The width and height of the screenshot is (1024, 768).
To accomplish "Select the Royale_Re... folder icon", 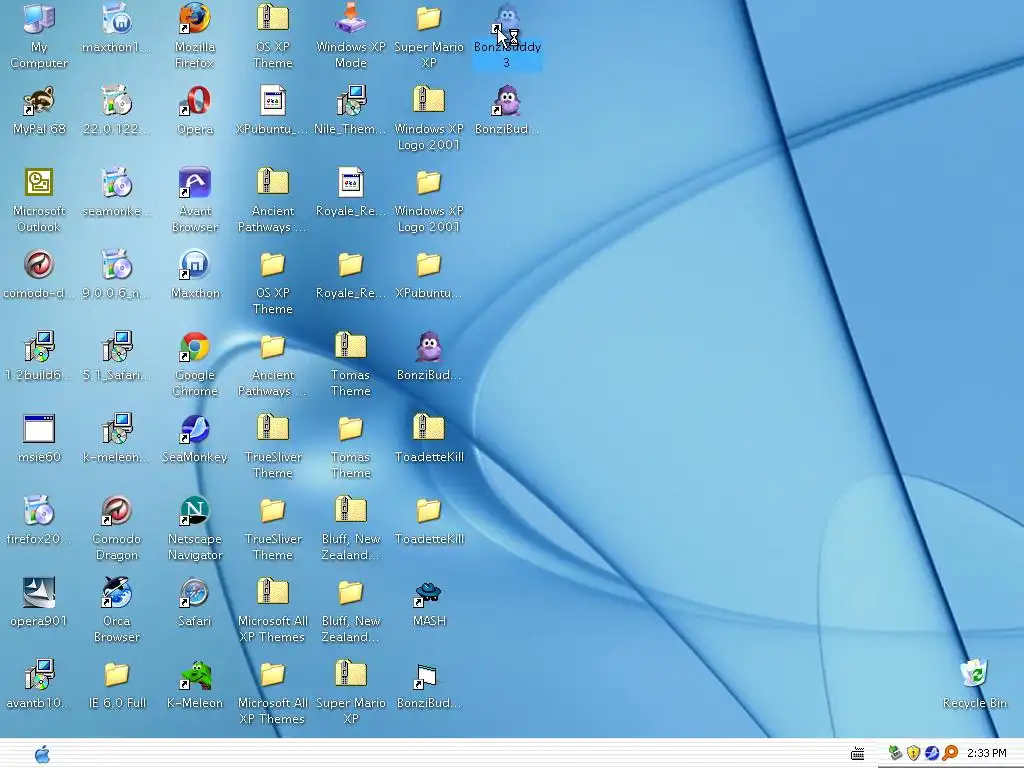I will (351, 264).
